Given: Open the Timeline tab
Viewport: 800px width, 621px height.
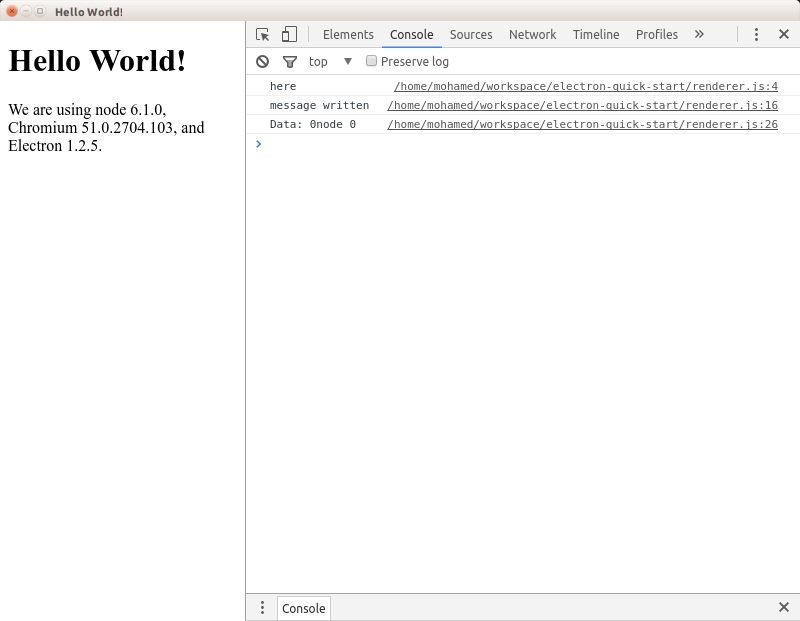Looking at the screenshot, I should pos(596,35).
